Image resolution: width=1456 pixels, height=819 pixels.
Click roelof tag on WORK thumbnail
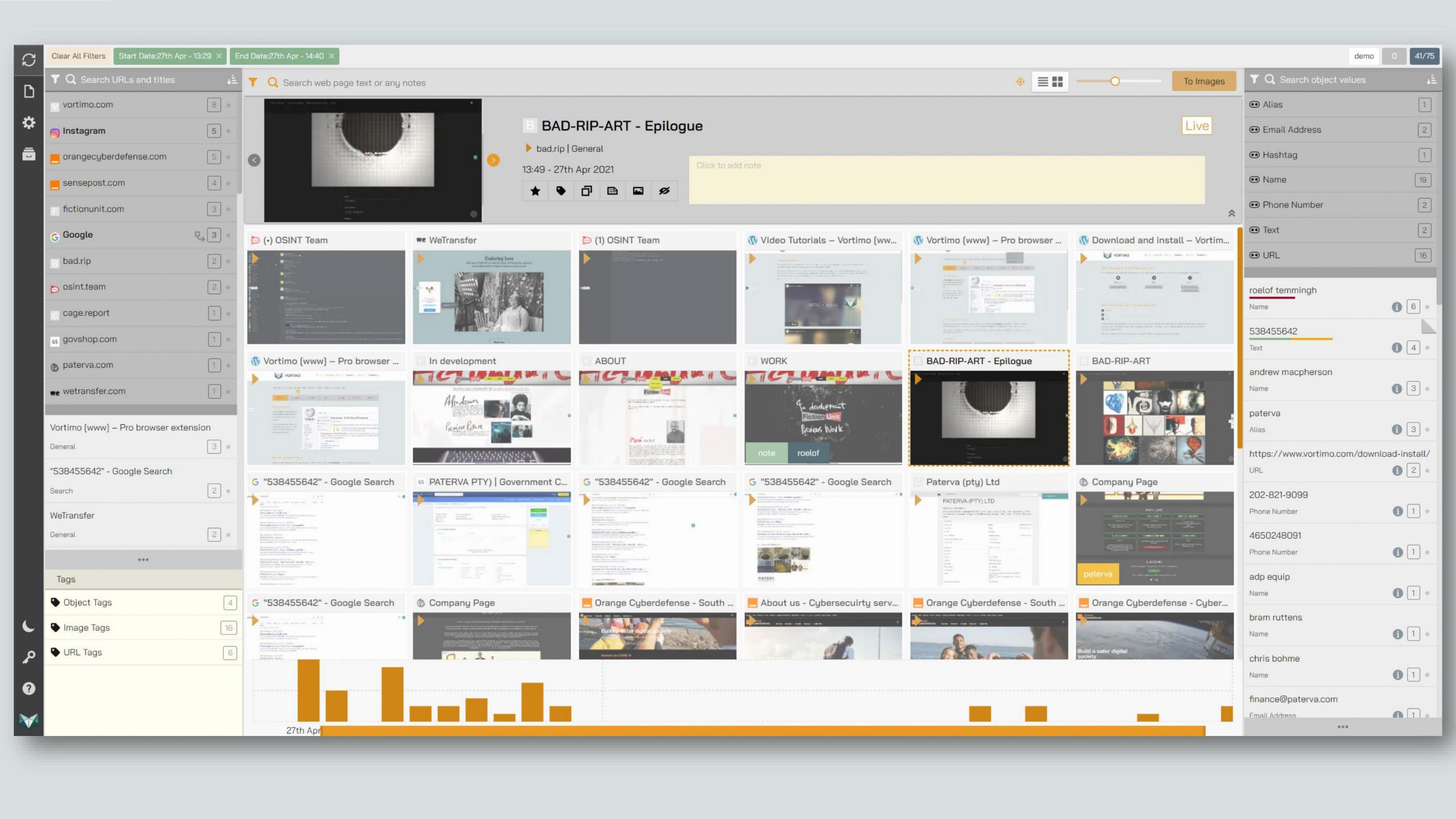(x=808, y=453)
